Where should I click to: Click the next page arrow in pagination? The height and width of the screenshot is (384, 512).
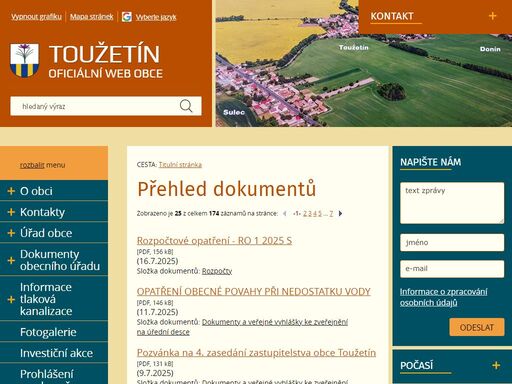340,214
